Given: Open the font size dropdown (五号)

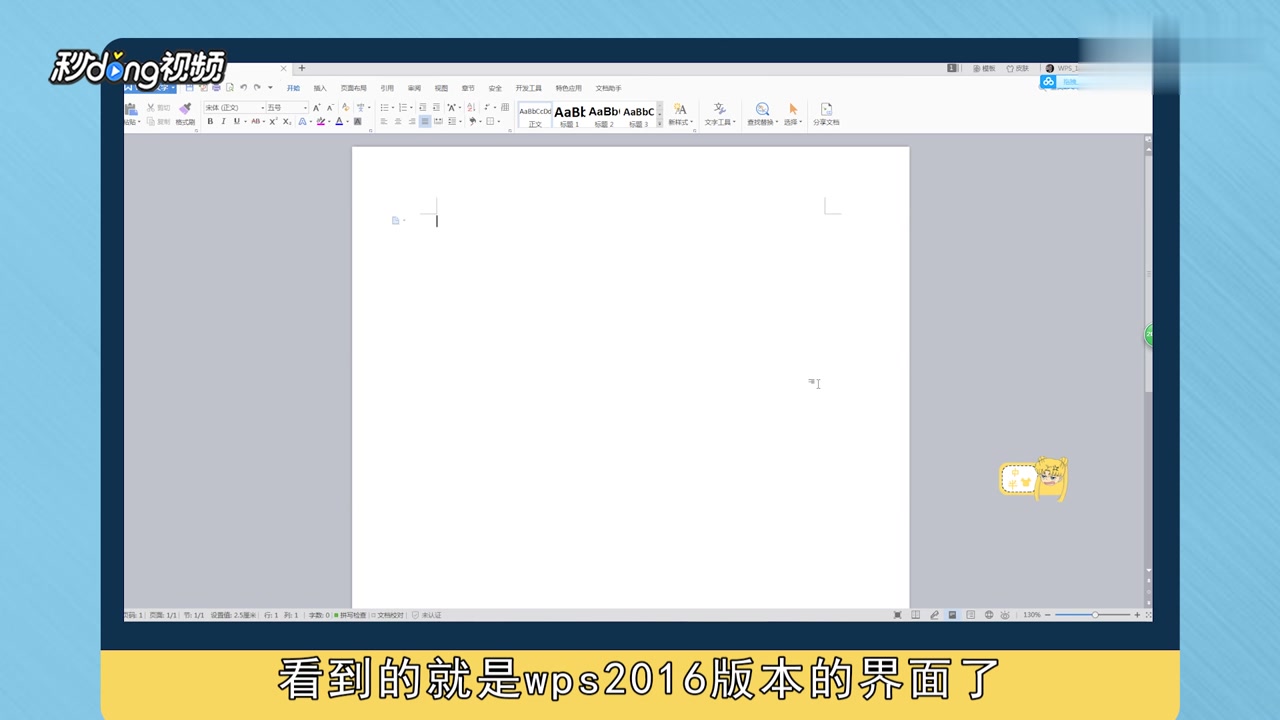Looking at the screenshot, I should click(306, 108).
